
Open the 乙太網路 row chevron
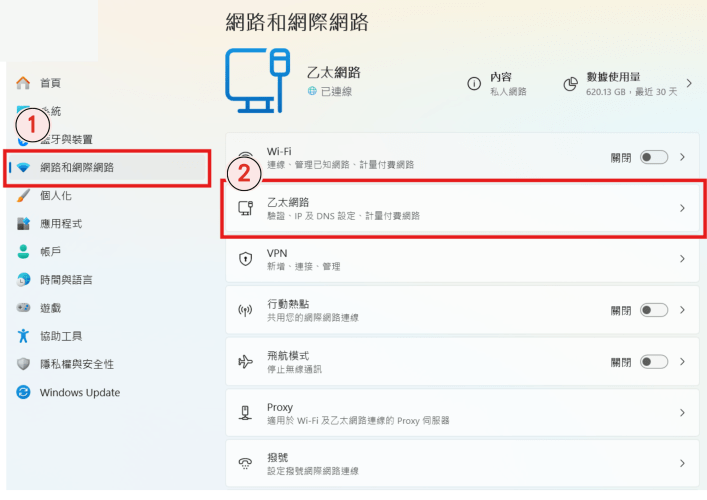pyautogui.click(x=682, y=208)
